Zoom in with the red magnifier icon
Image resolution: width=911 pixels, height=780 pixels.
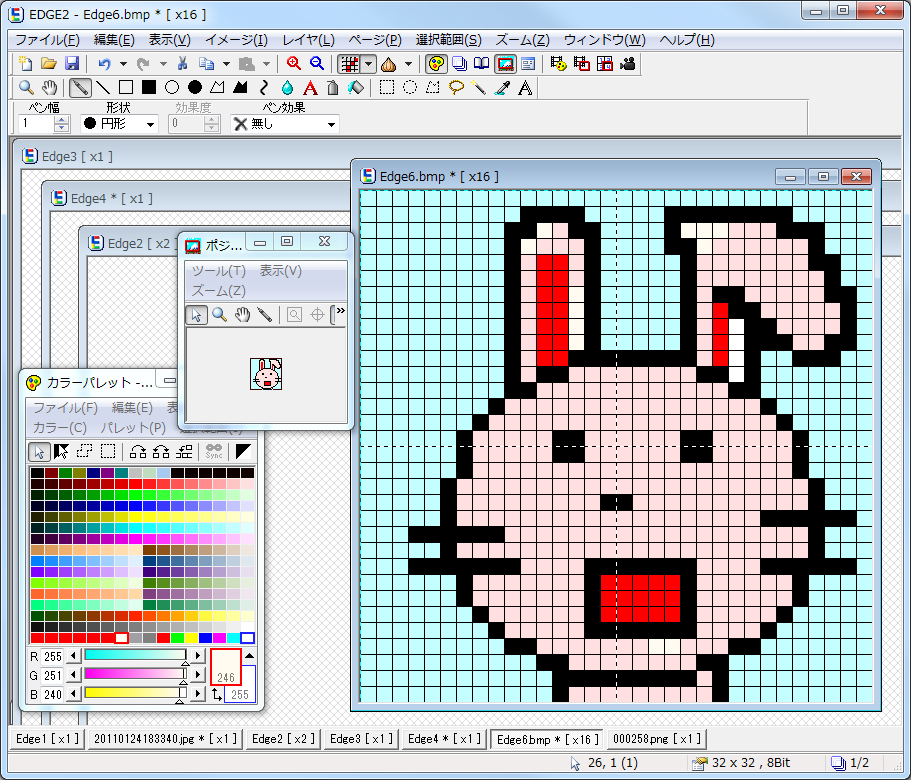tap(294, 63)
